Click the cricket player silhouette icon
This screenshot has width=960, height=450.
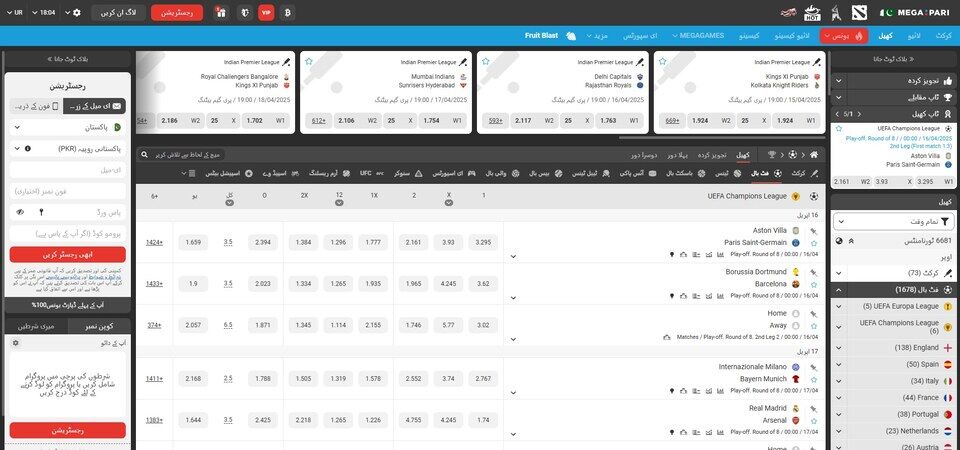835,12
